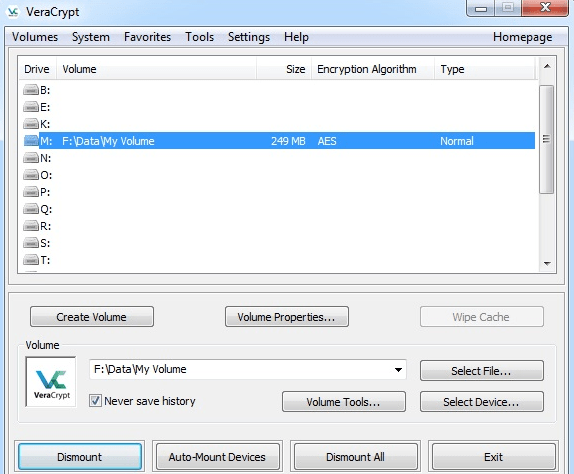
Task: Open Volume Tools button
Action: (x=344, y=402)
